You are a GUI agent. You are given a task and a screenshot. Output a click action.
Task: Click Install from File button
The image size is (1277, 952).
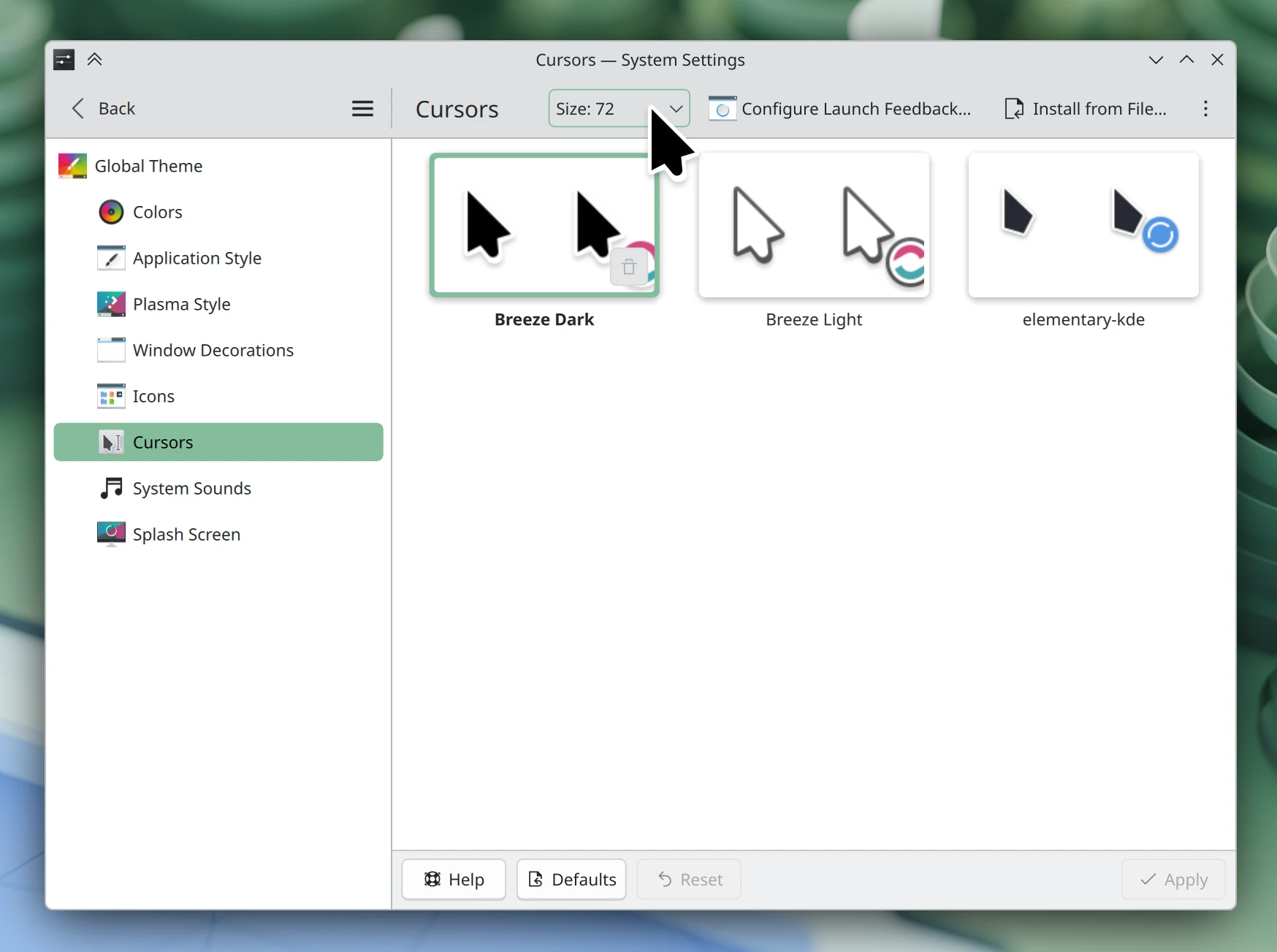[x=1086, y=109]
